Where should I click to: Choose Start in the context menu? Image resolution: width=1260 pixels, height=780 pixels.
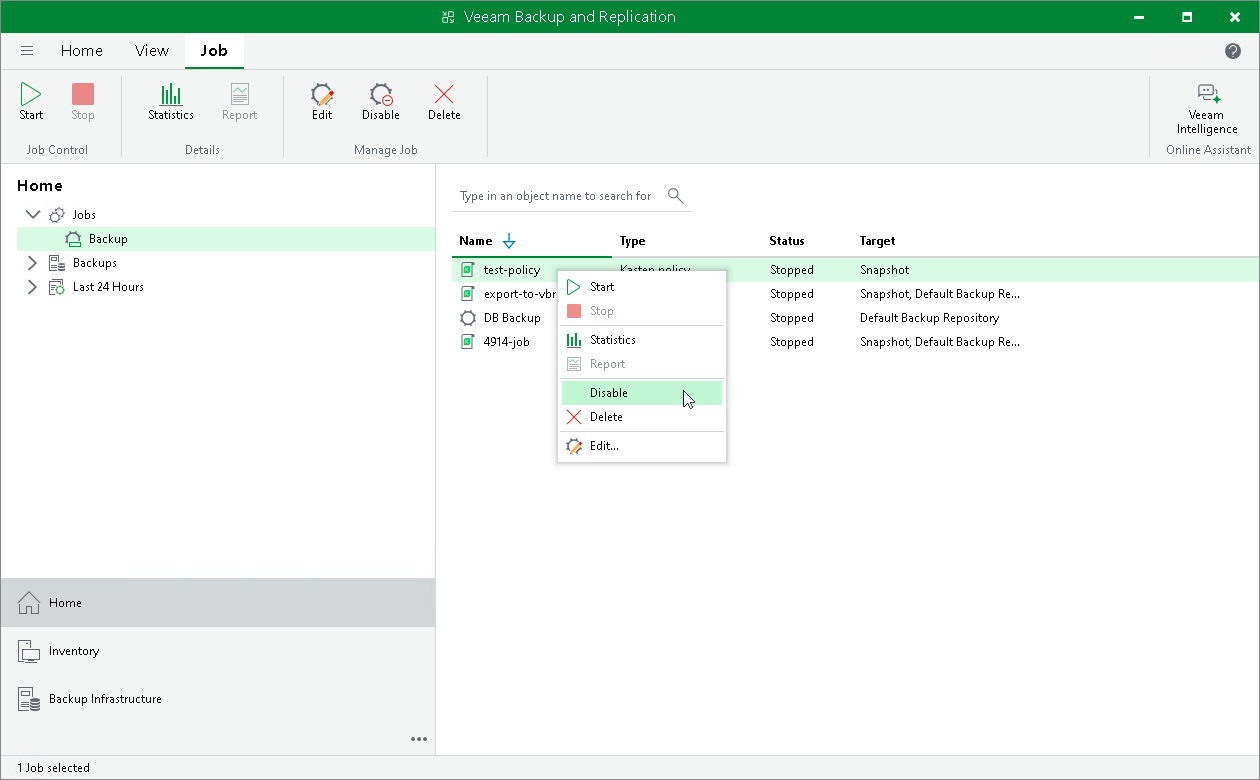(x=642, y=287)
